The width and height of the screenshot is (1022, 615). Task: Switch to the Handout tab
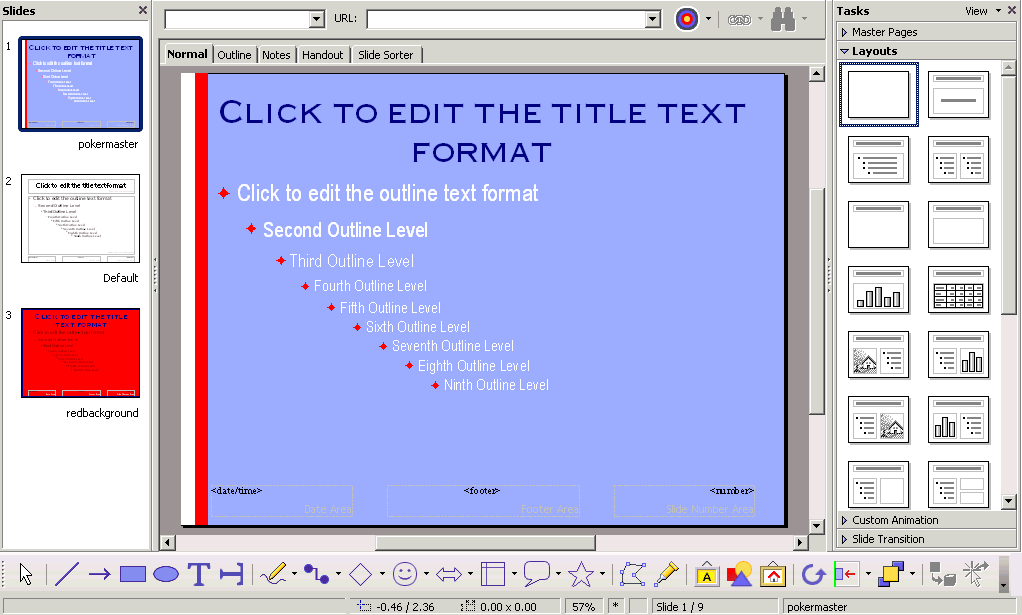(322, 55)
